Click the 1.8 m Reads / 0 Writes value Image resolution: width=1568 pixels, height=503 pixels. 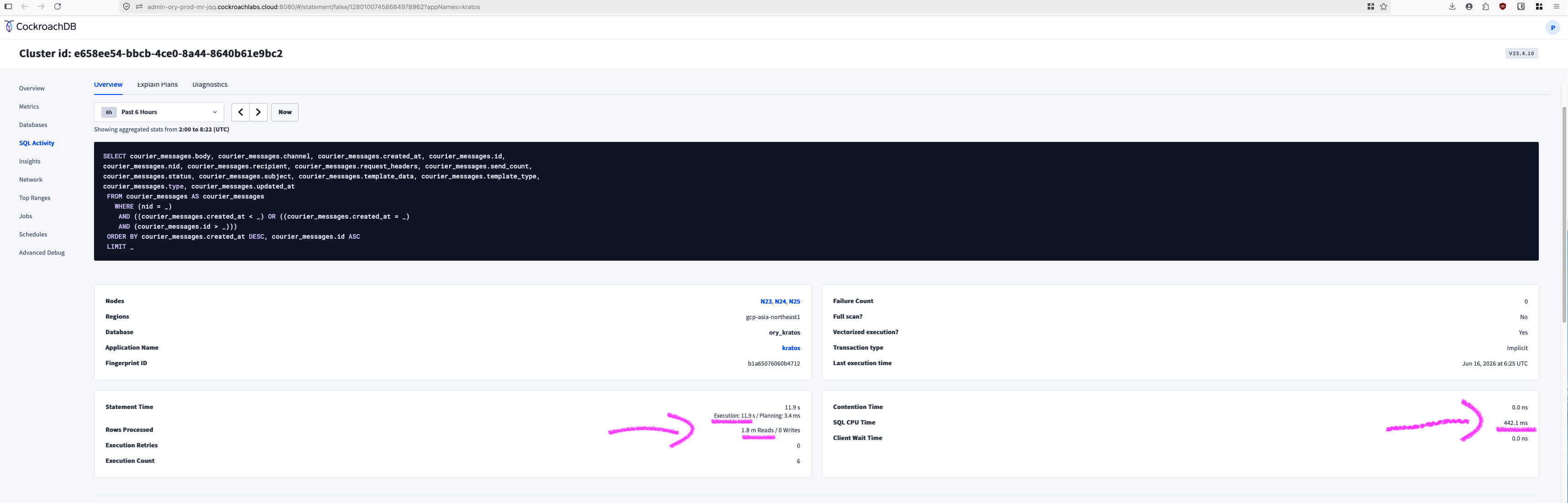click(771, 430)
